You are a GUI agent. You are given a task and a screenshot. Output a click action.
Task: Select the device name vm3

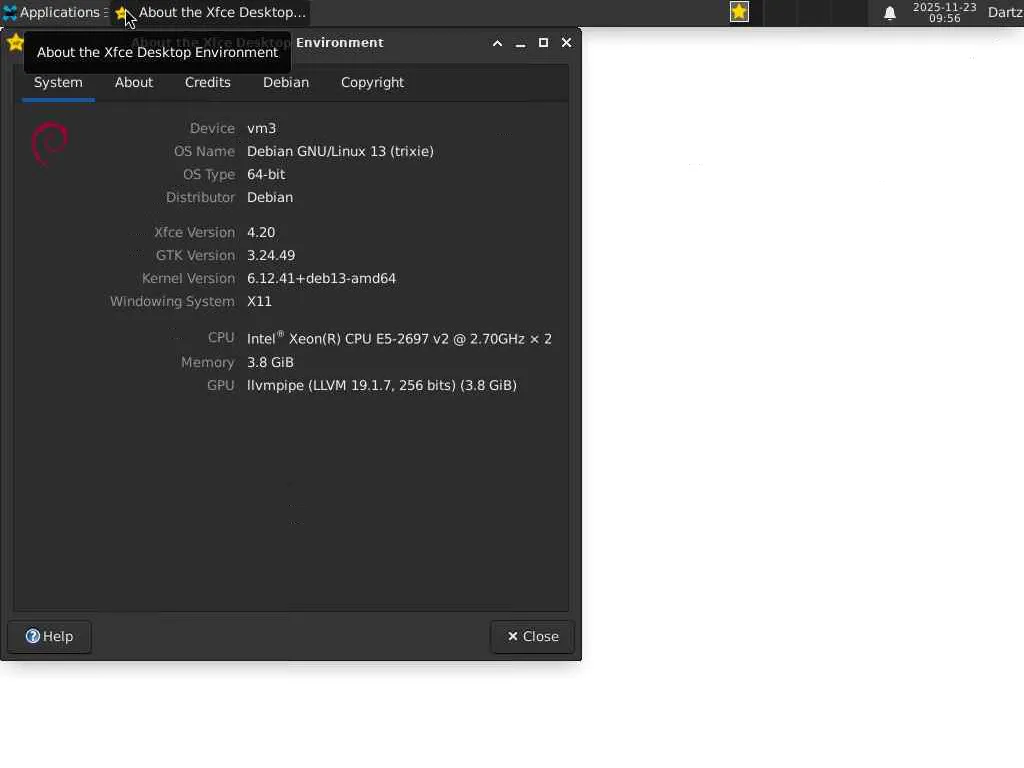[261, 129]
